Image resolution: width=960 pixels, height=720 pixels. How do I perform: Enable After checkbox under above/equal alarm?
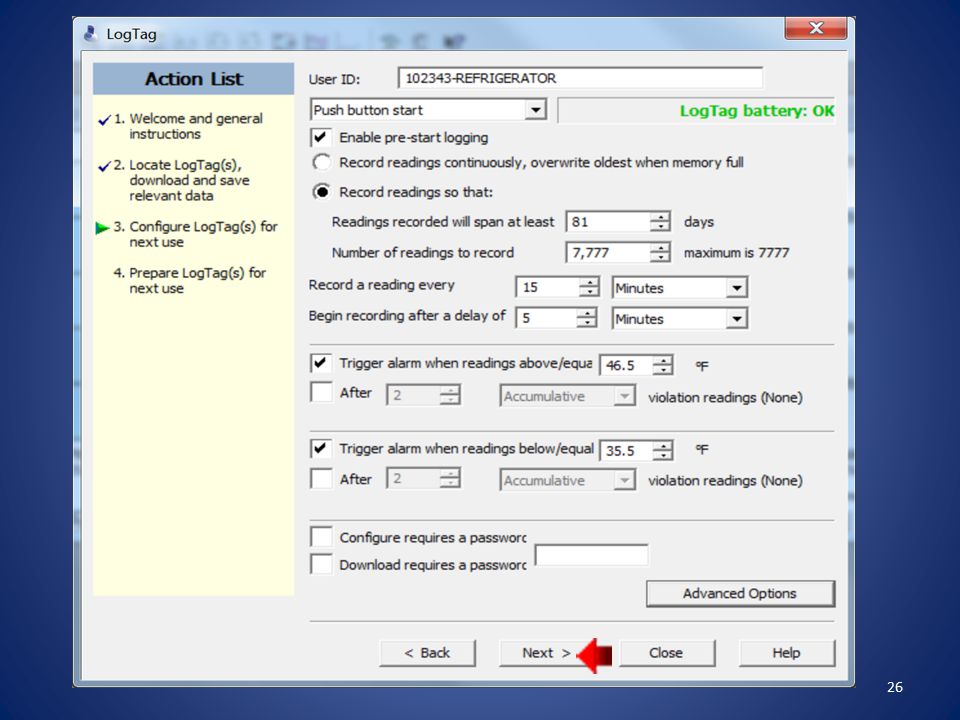[x=321, y=392]
